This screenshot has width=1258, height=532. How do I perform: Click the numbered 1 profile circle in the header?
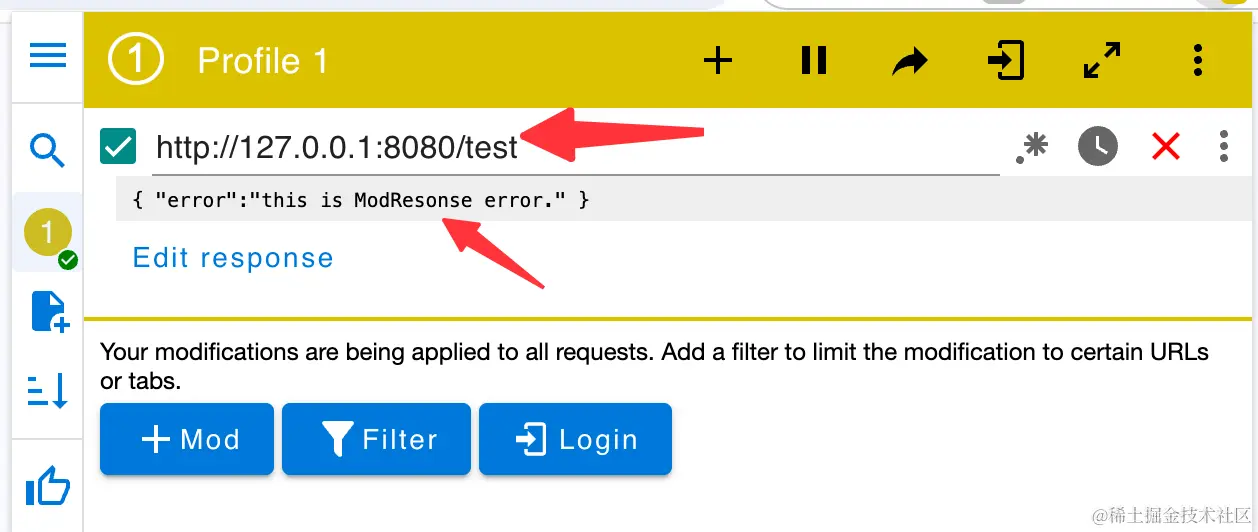pyautogui.click(x=136, y=60)
